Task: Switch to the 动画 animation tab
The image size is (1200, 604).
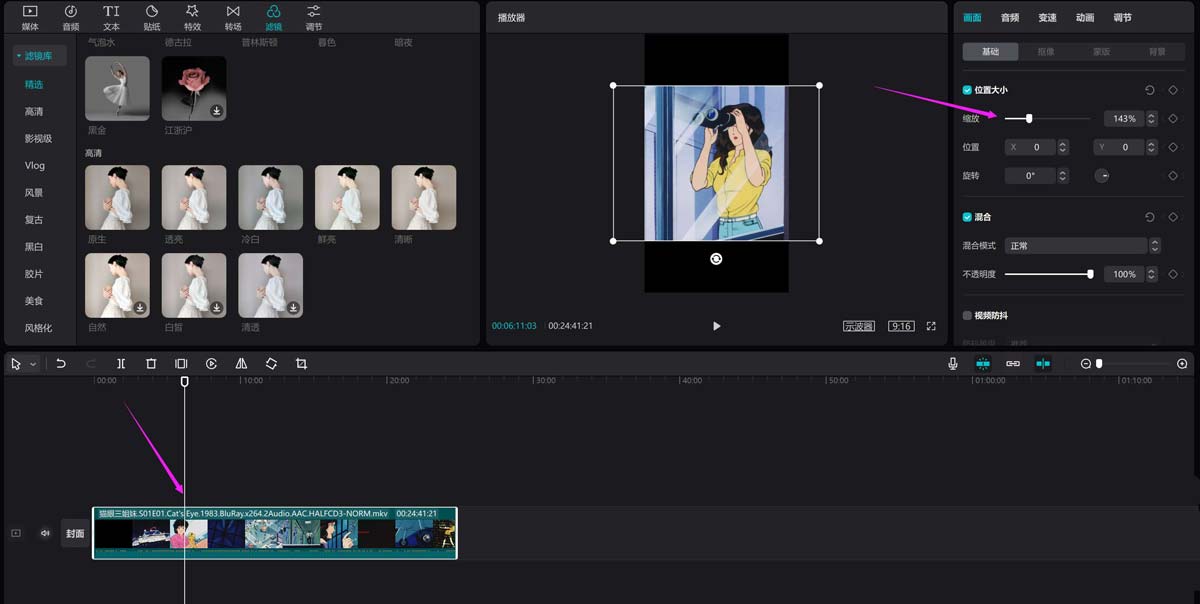Action: [1085, 18]
